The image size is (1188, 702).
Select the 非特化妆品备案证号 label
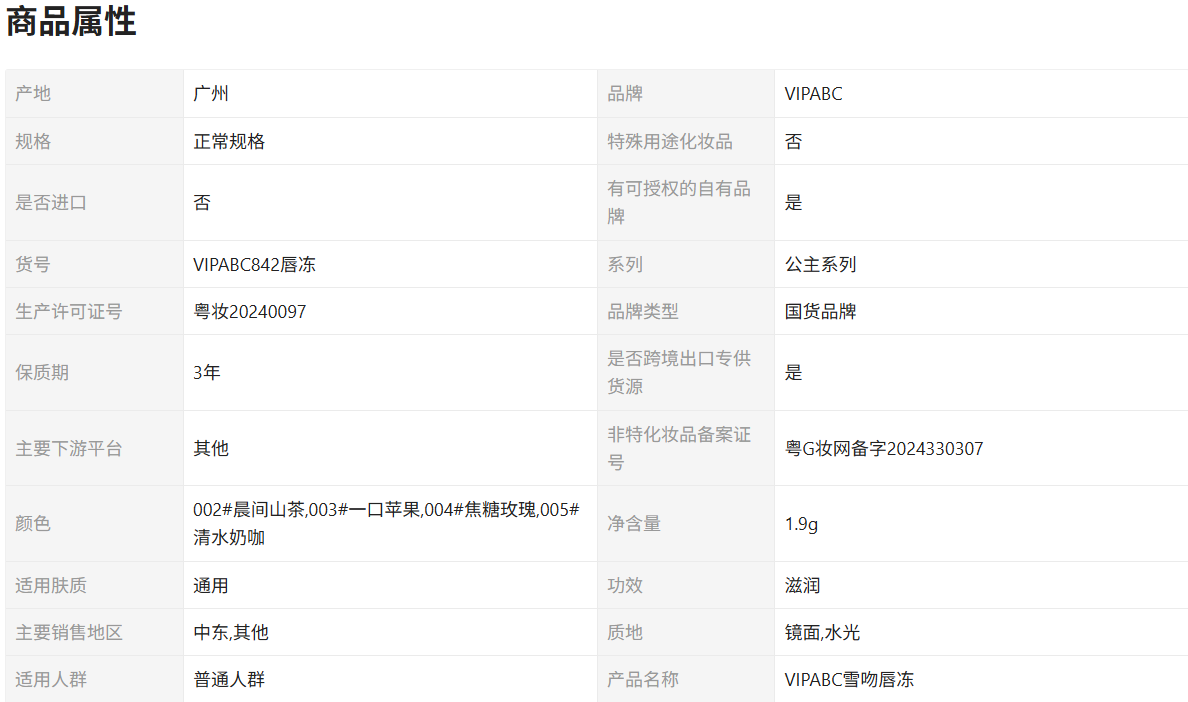point(679,448)
